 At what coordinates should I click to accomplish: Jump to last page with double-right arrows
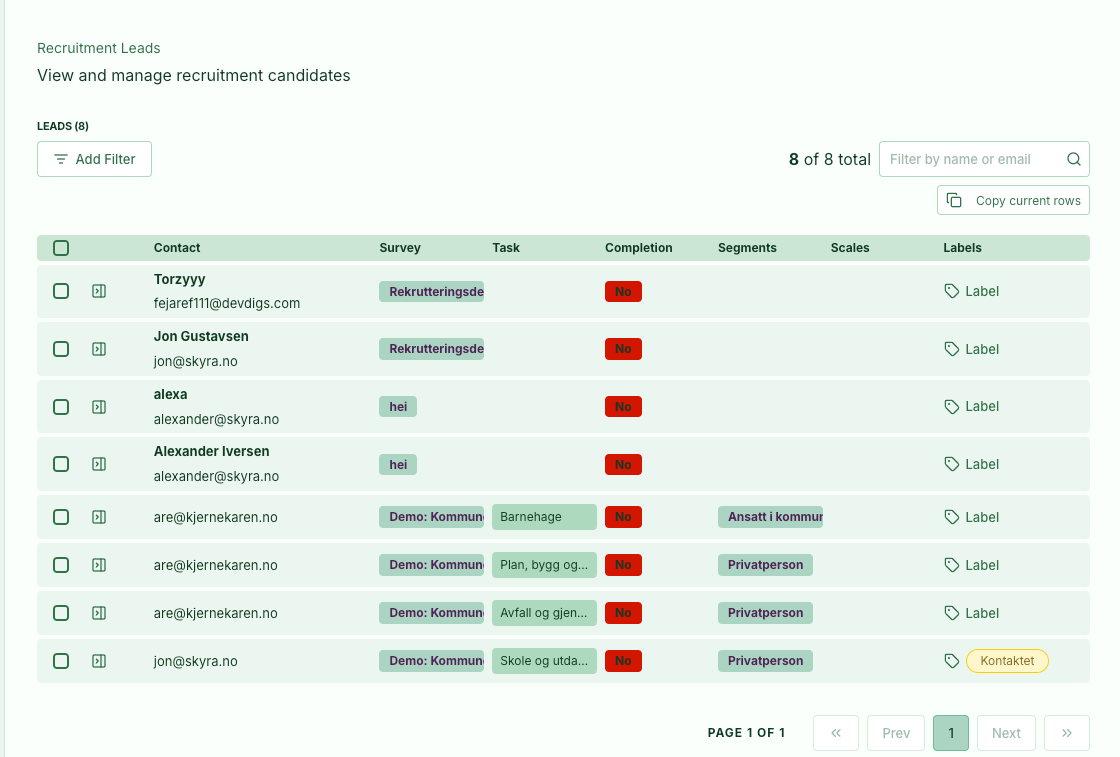(1066, 733)
